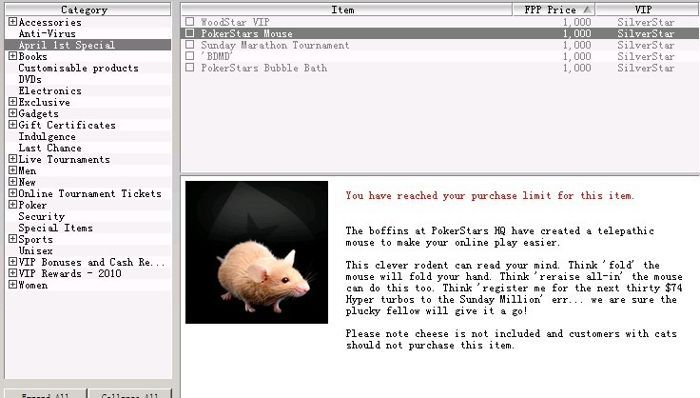Image resolution: width=700 pixels, height=398 pixels.
Task: Select the Anti-Virus category
Action: [47, 33]
